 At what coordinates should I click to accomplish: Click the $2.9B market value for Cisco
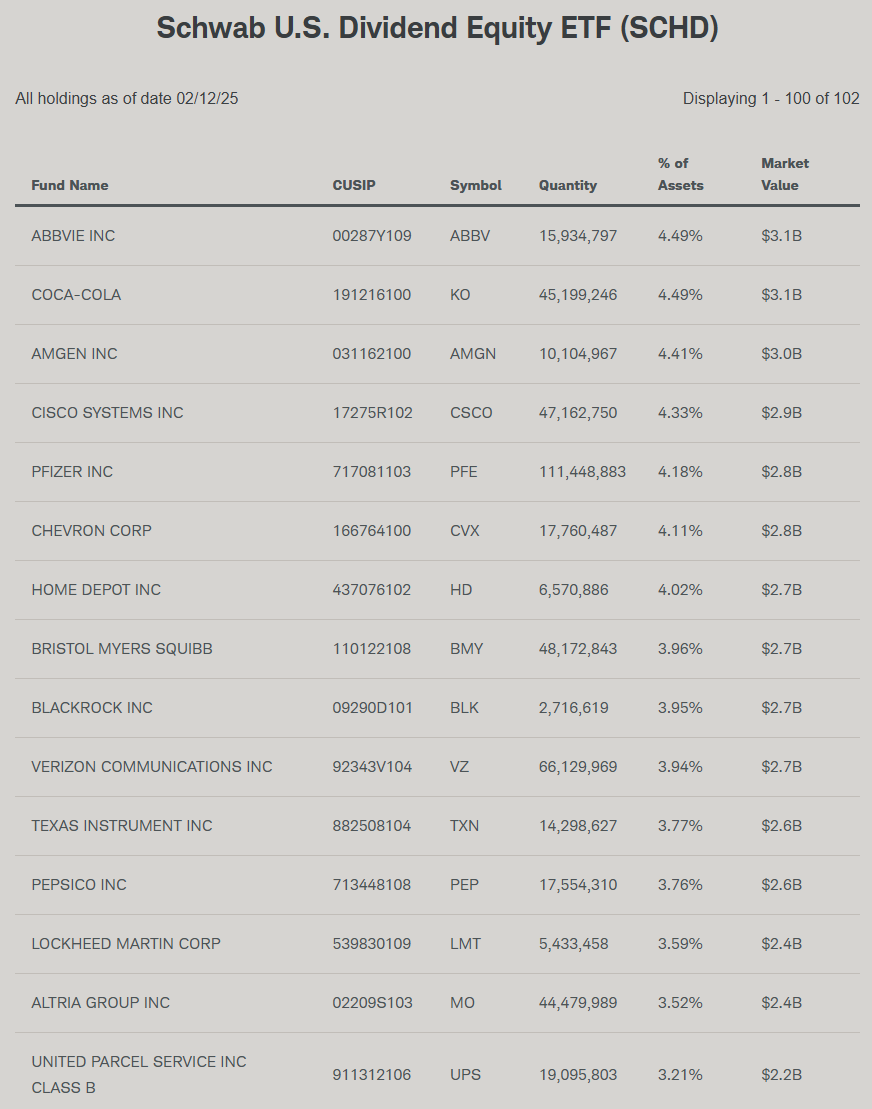(781, 412)
